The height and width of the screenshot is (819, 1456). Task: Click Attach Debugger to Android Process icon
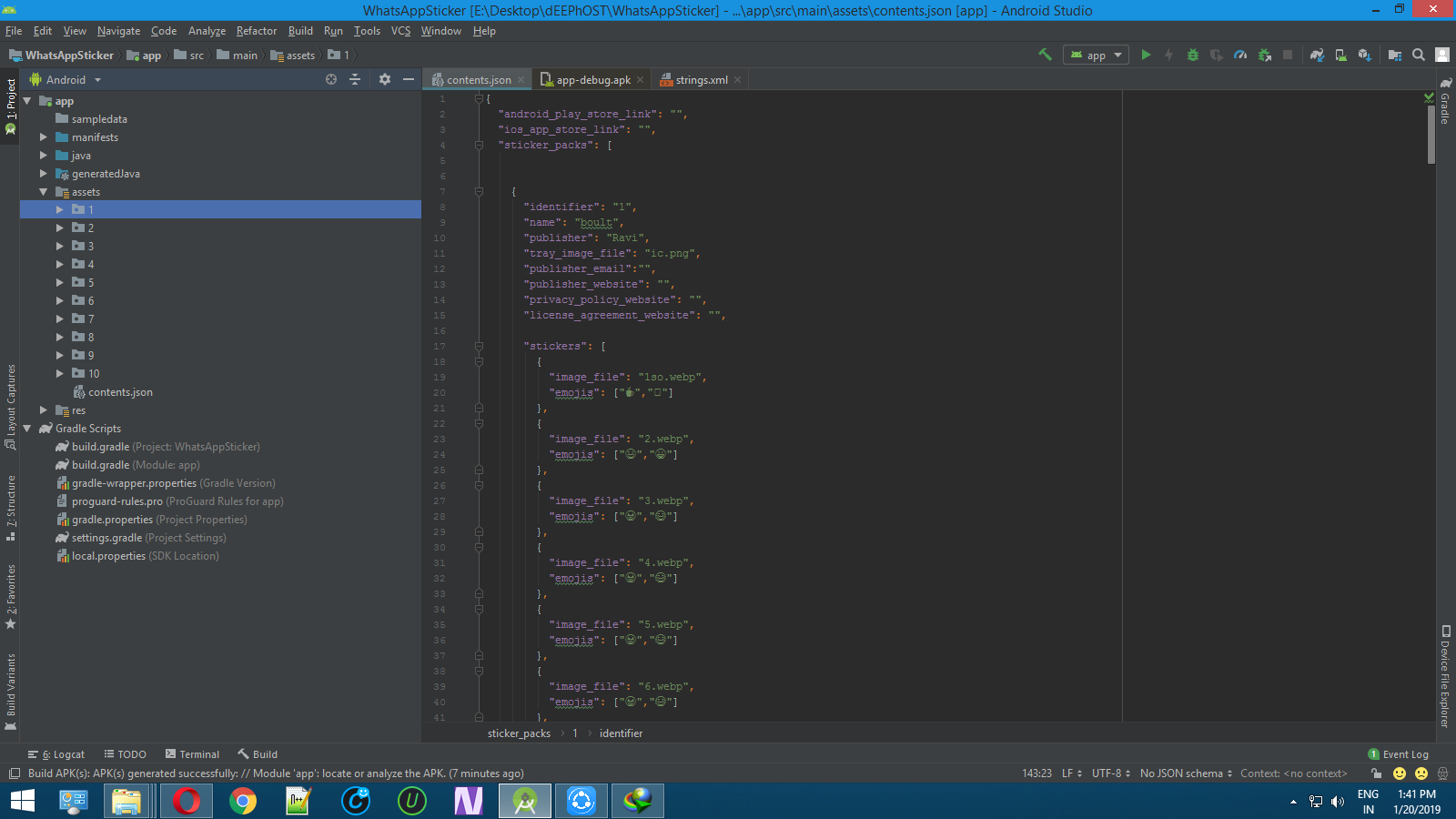coord(1264,55)
